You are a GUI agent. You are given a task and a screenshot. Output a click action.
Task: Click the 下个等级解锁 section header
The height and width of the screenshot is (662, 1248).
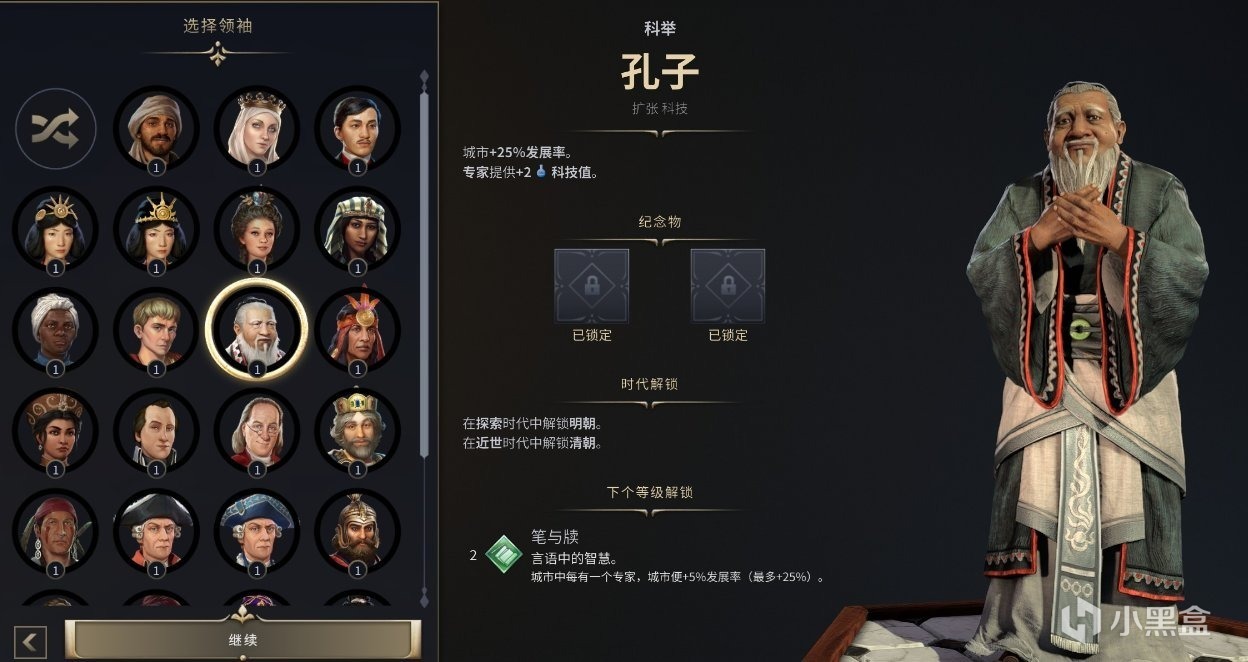click(x=649, y=492)
